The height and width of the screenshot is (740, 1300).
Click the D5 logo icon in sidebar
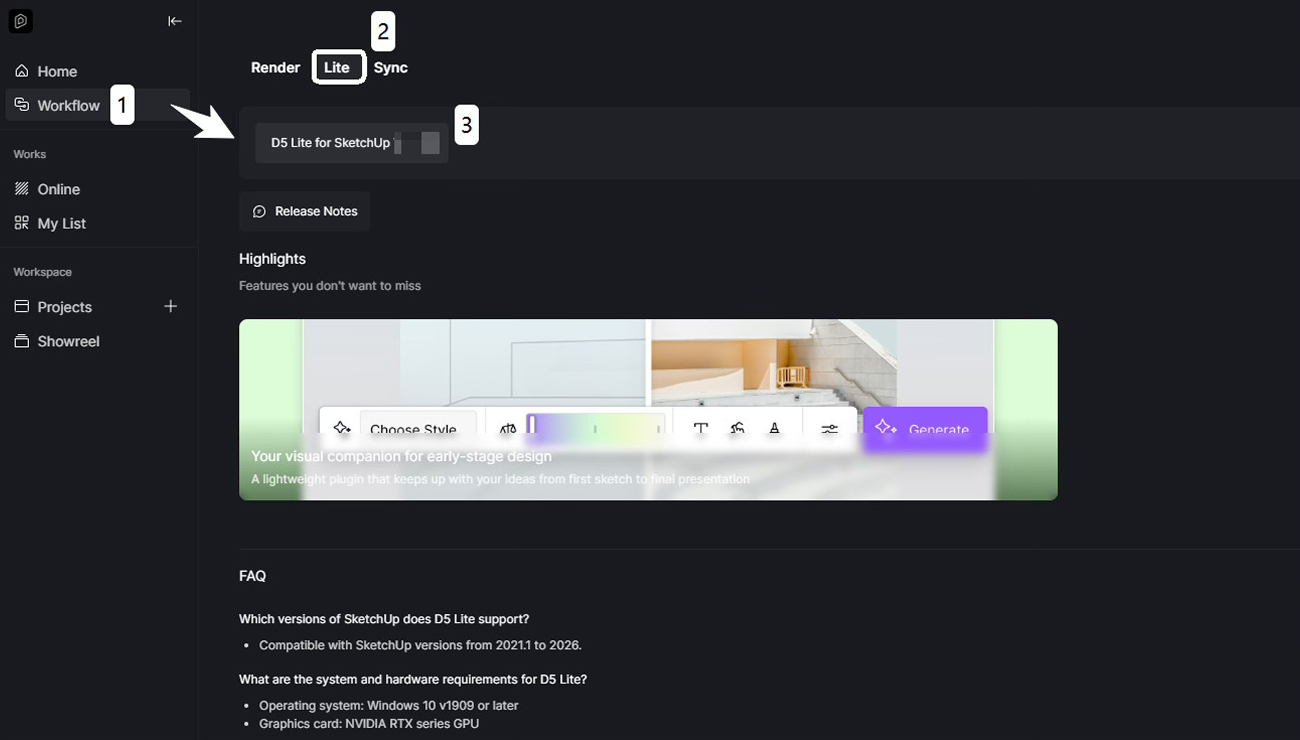point(20,21)
